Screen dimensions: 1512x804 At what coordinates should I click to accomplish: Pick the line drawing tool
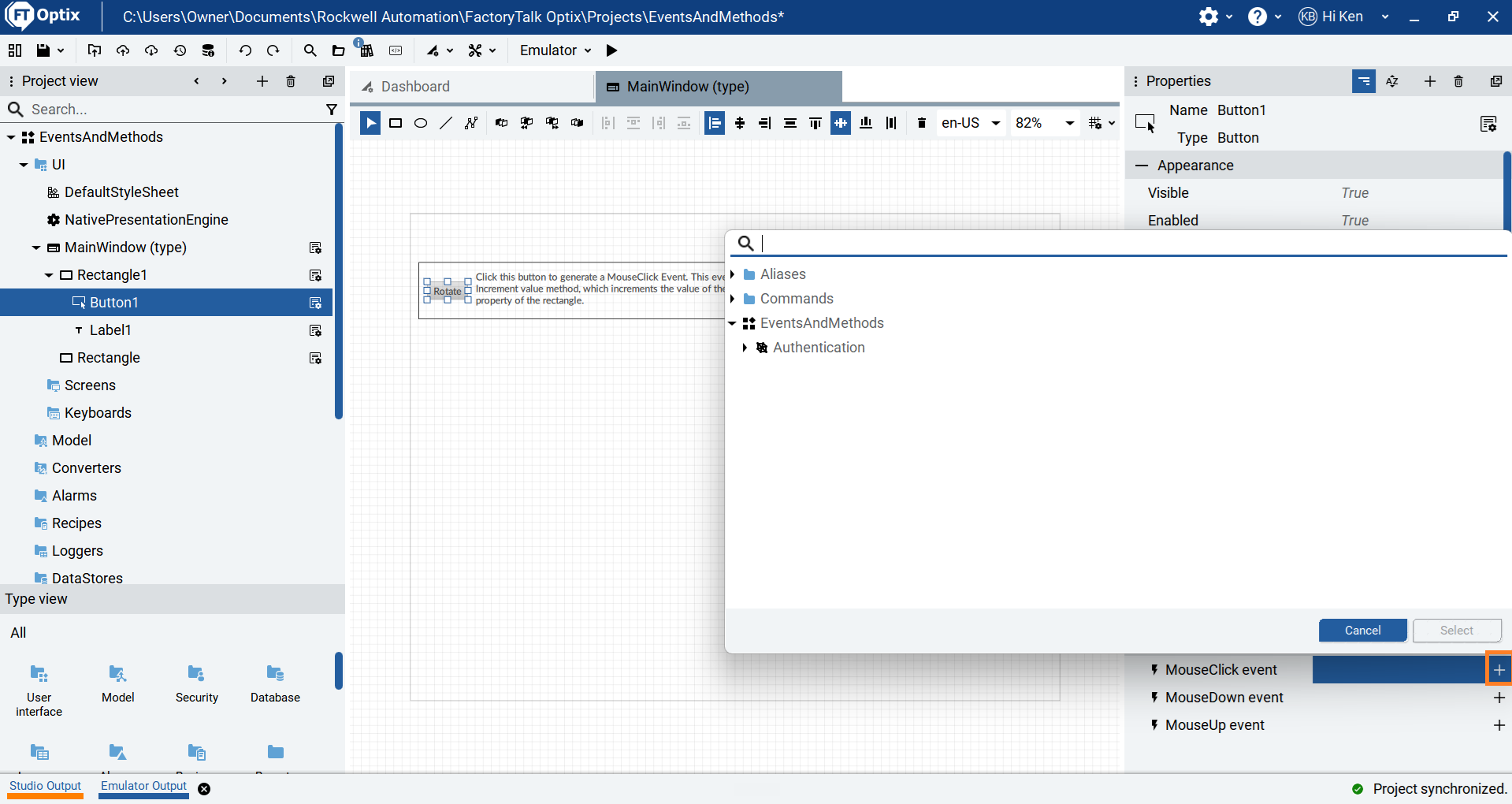(x=446, y=123)
